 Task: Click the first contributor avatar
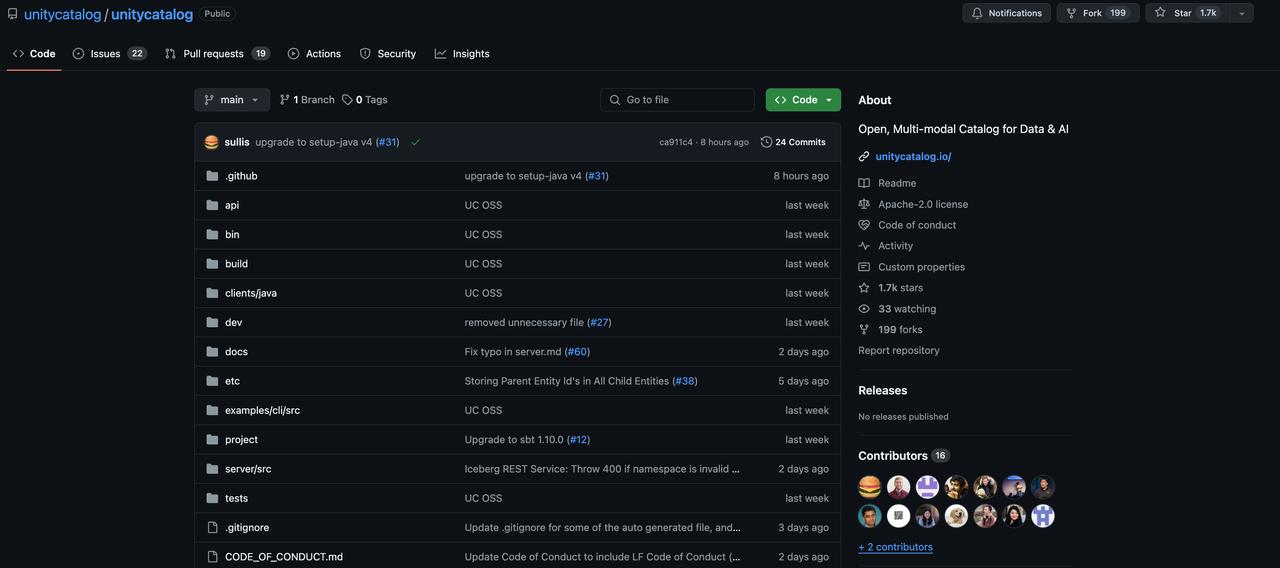pyautogui.click(x=870, y=487)
